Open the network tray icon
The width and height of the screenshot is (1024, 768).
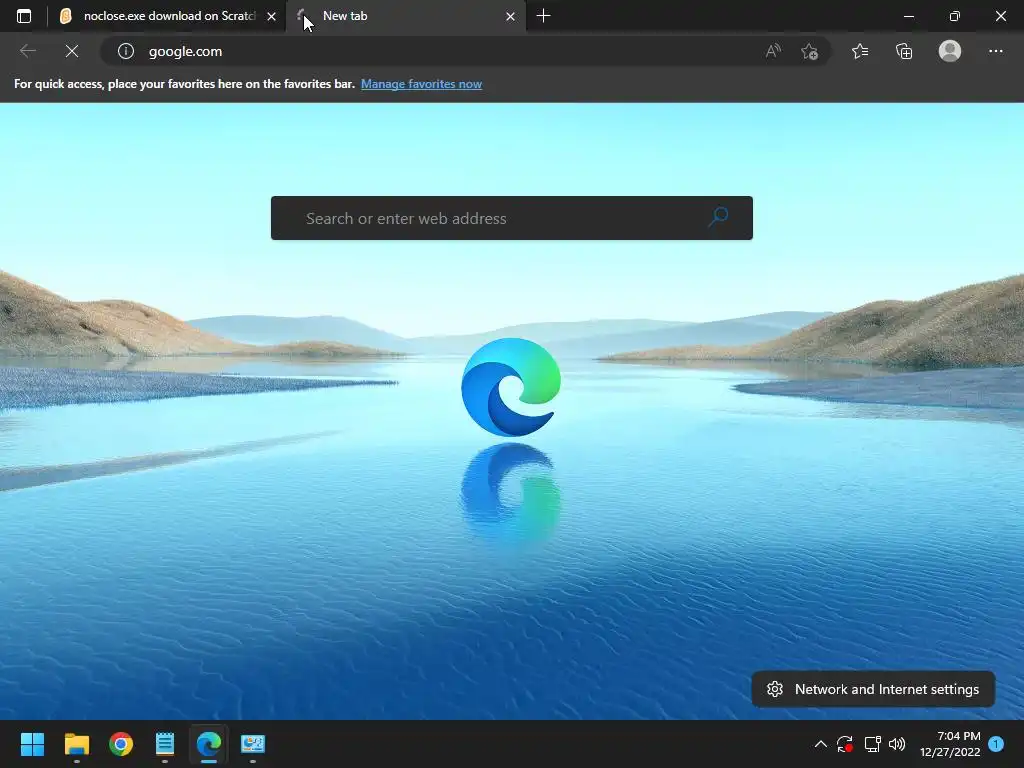(x=872, y=744)
